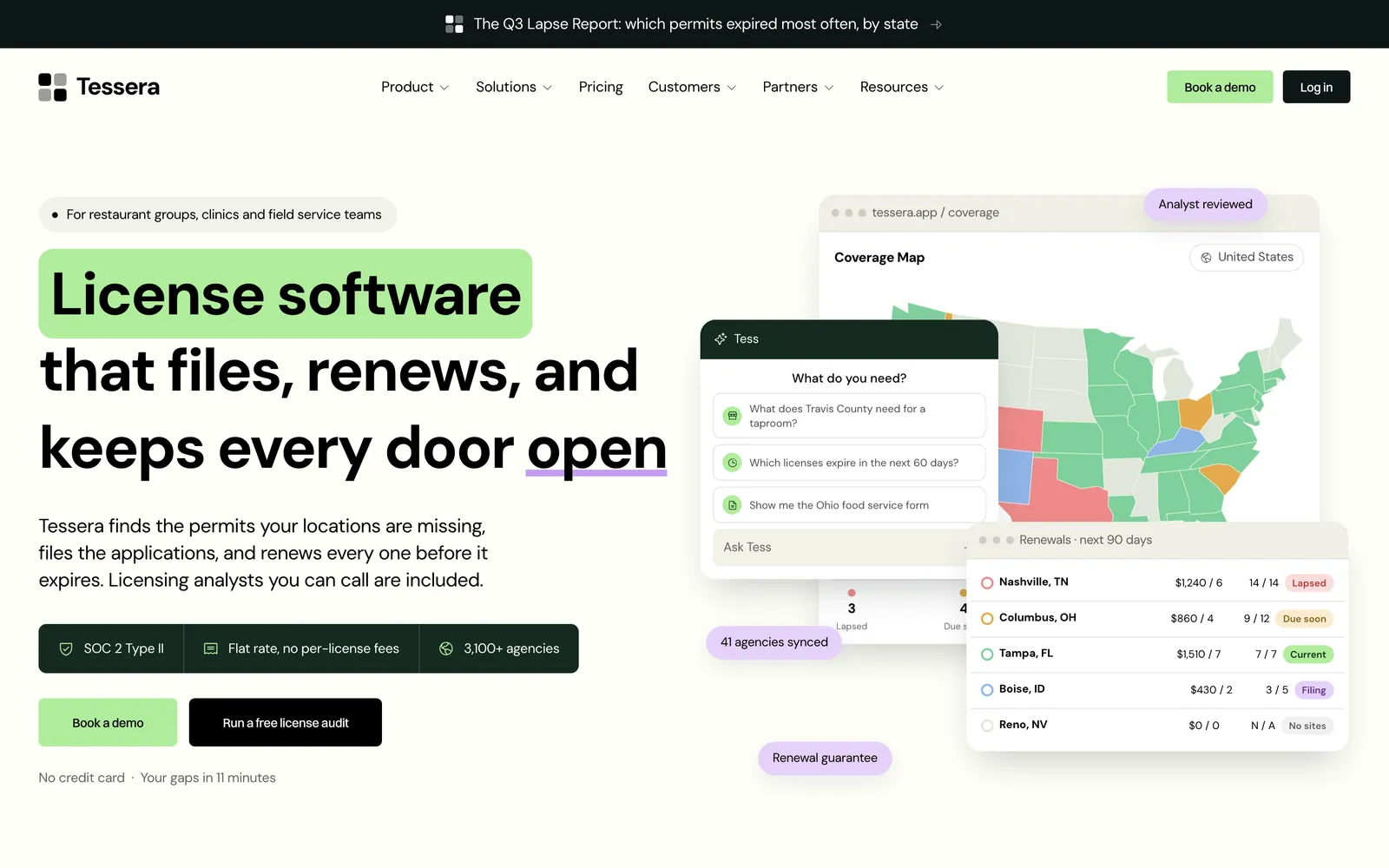Click the 'Renewal guarantee' pill
Viewport: 1389px width, 868px height.
825,758
